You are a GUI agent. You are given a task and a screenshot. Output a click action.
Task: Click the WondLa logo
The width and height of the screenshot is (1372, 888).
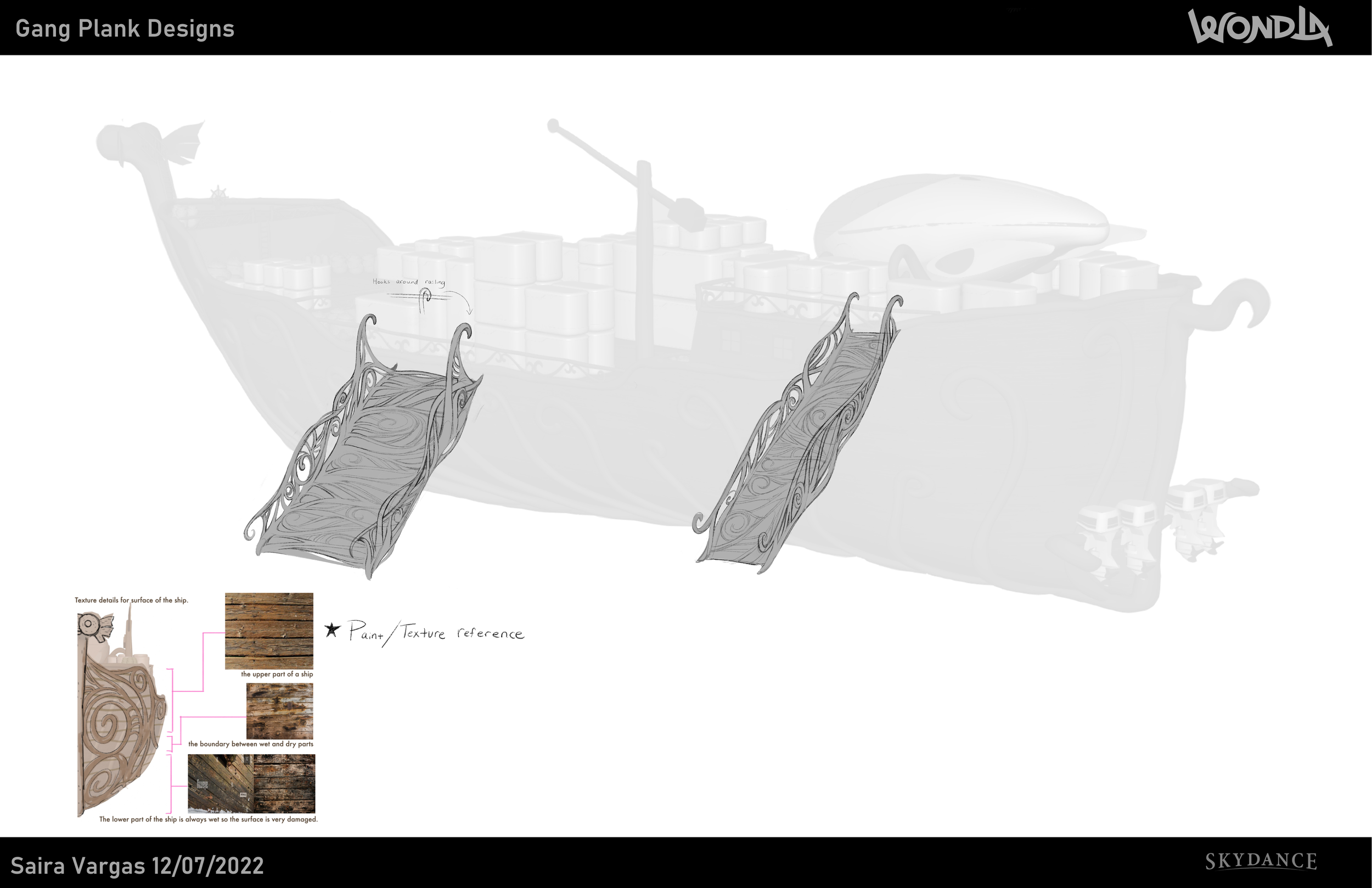pos(1259,27)
